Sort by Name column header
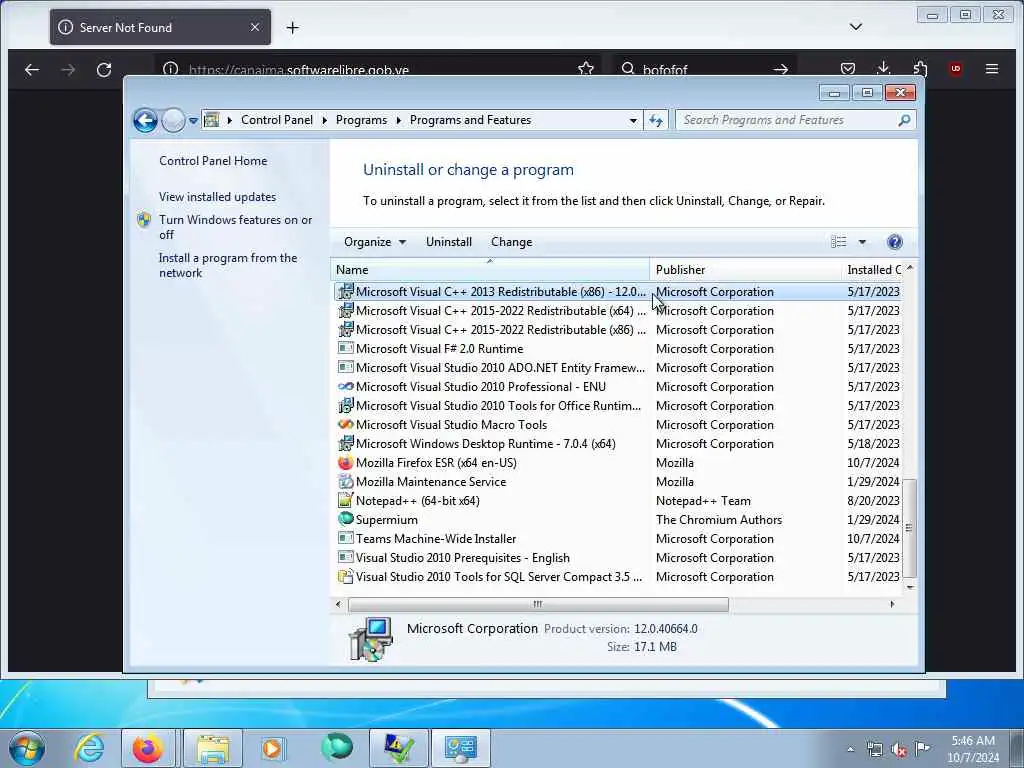 [490, 270]
